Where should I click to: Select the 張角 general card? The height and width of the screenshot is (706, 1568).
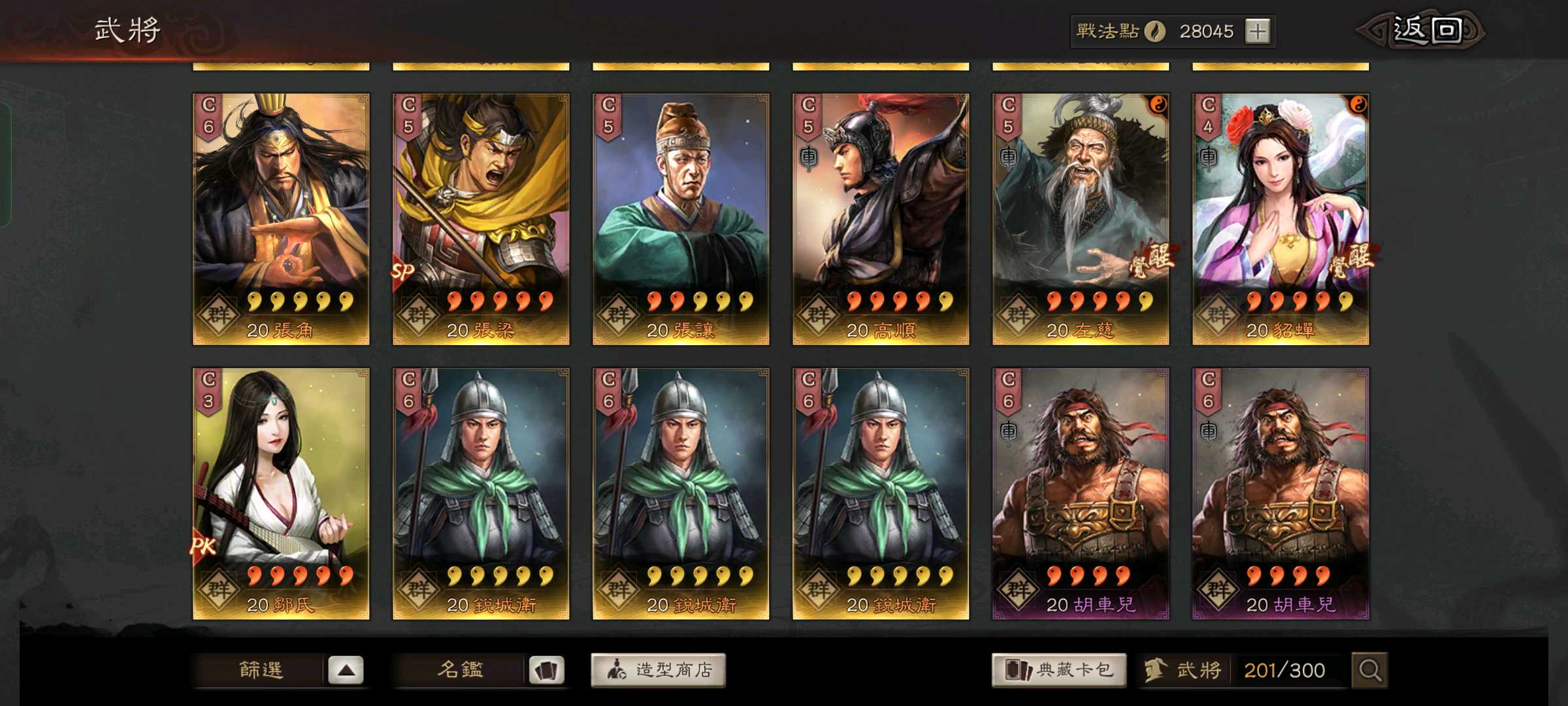[281, 219]
